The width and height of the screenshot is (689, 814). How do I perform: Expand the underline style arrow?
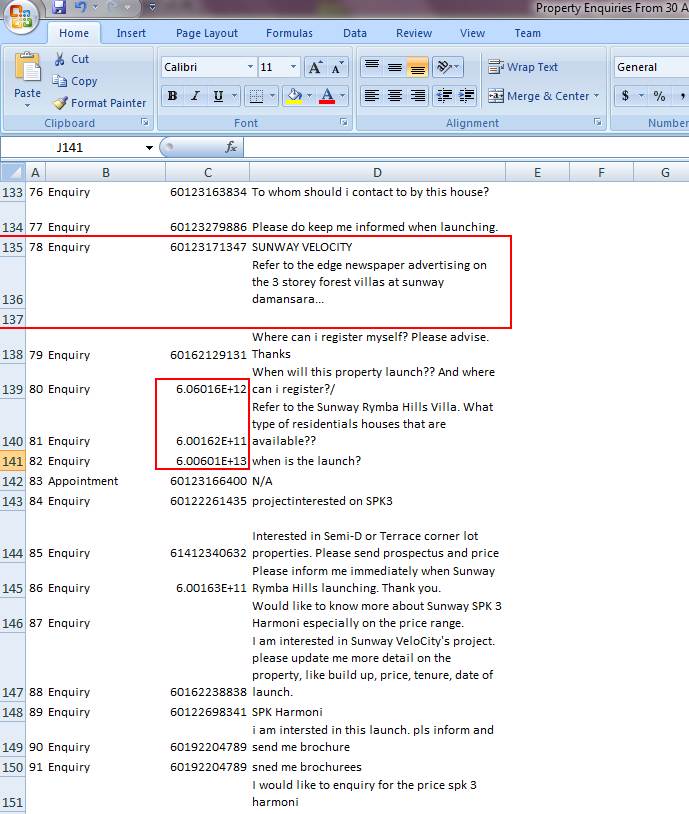pos(234,96)
